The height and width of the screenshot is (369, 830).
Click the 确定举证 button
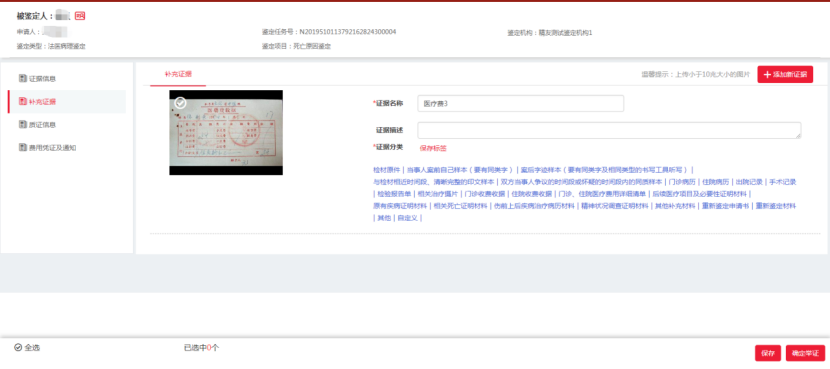pyautogui.click(x=805, y=353)
